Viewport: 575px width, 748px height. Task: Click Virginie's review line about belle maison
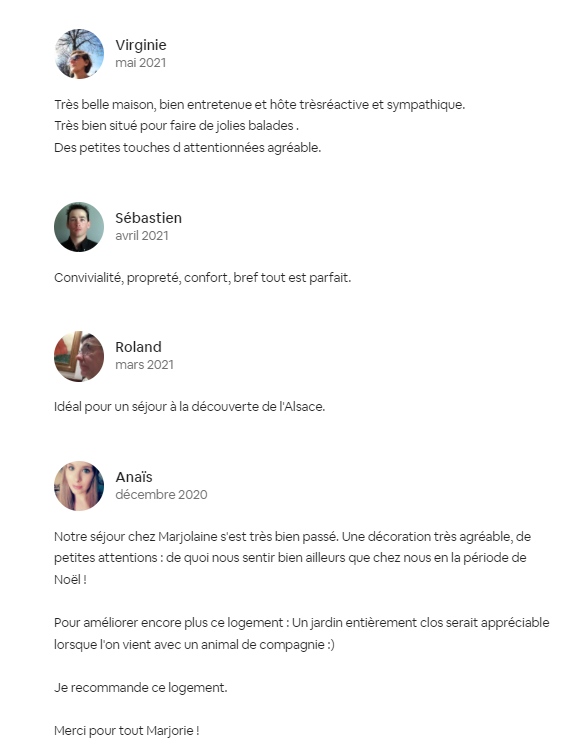point(260,105)
